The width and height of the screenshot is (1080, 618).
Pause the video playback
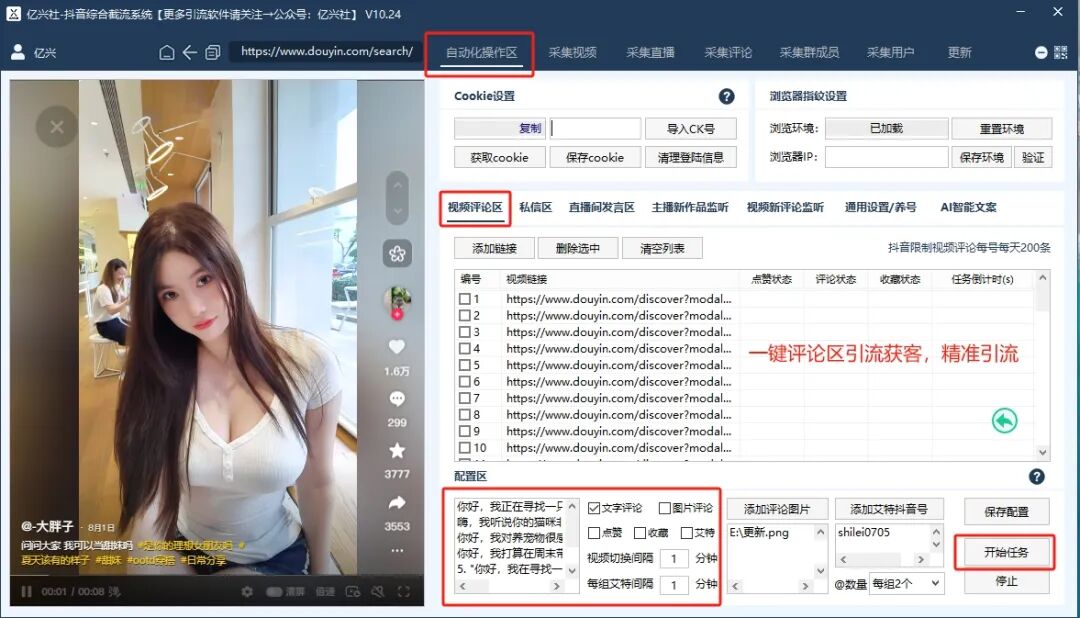click(x=26, y=591)
